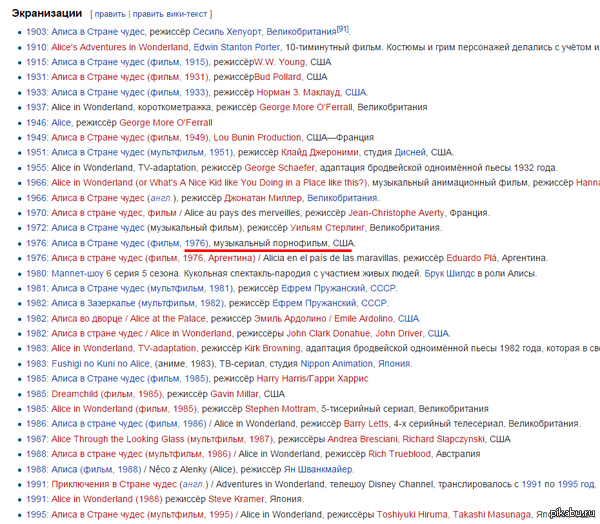Click George More O'Ferrall in 1937 row
The image size is (600, 524).
[x=306, y=107]
